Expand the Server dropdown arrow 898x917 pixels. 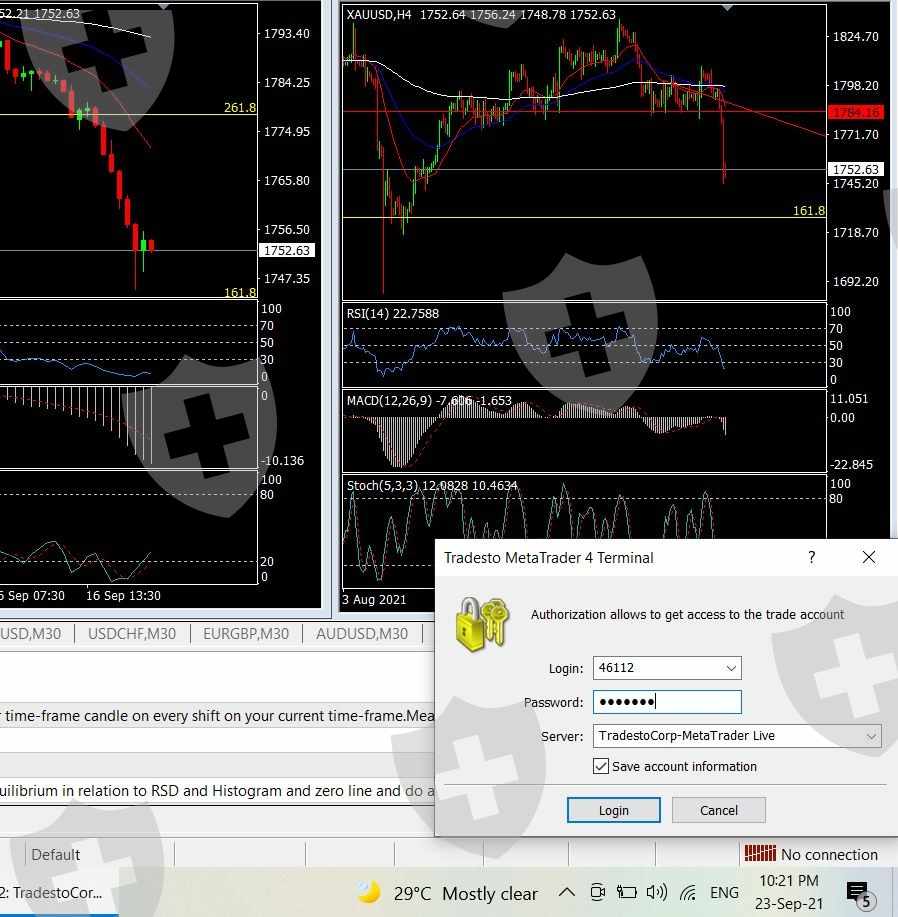[871, 736]
